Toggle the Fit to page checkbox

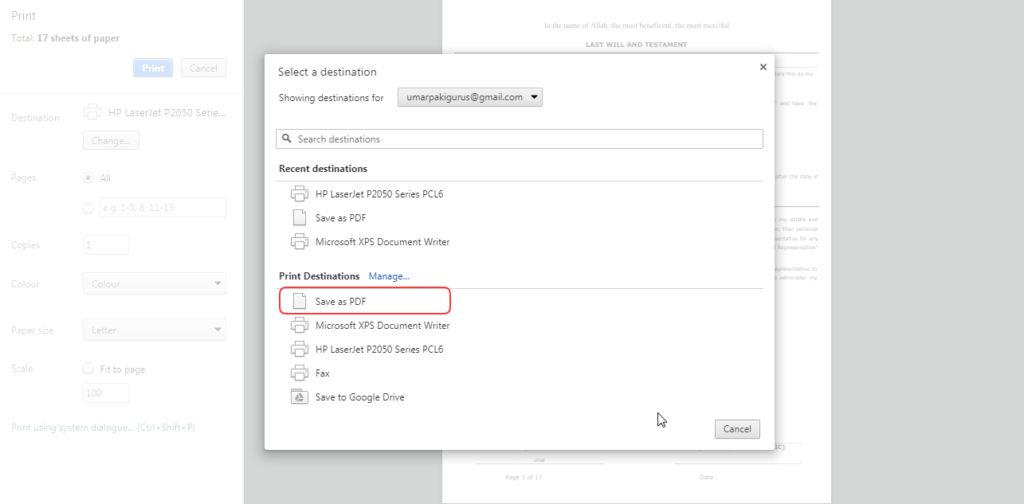88,369
